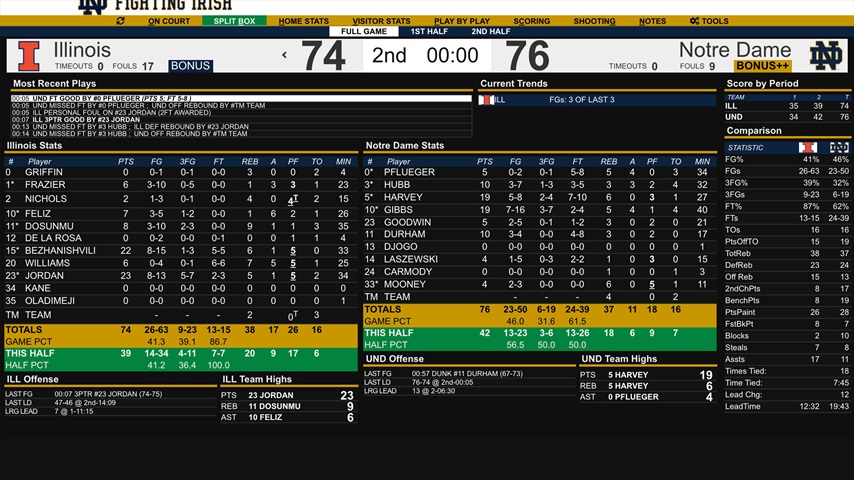
Task: Switch to Full Game stats view
Action: 364,32
